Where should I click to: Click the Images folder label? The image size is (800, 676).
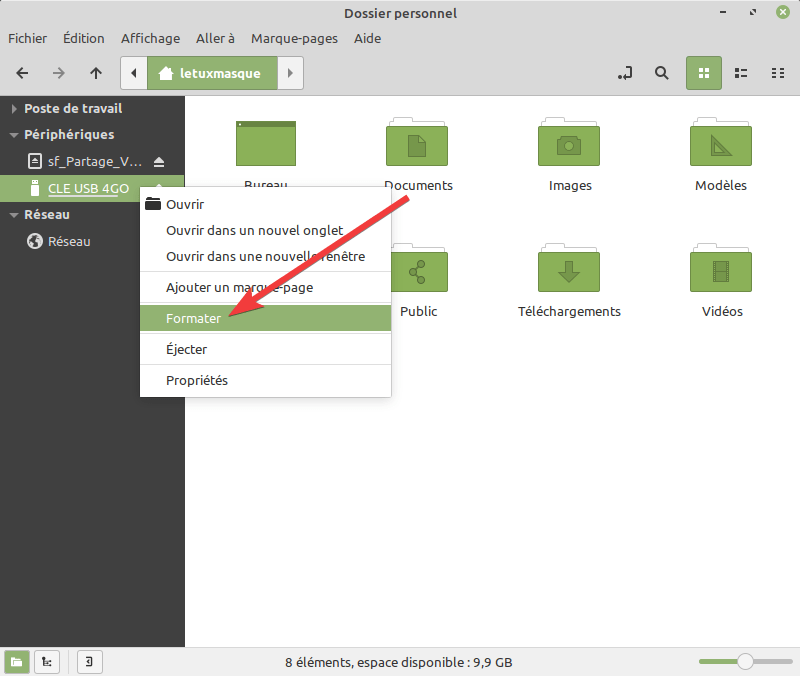tap(570, 186)
